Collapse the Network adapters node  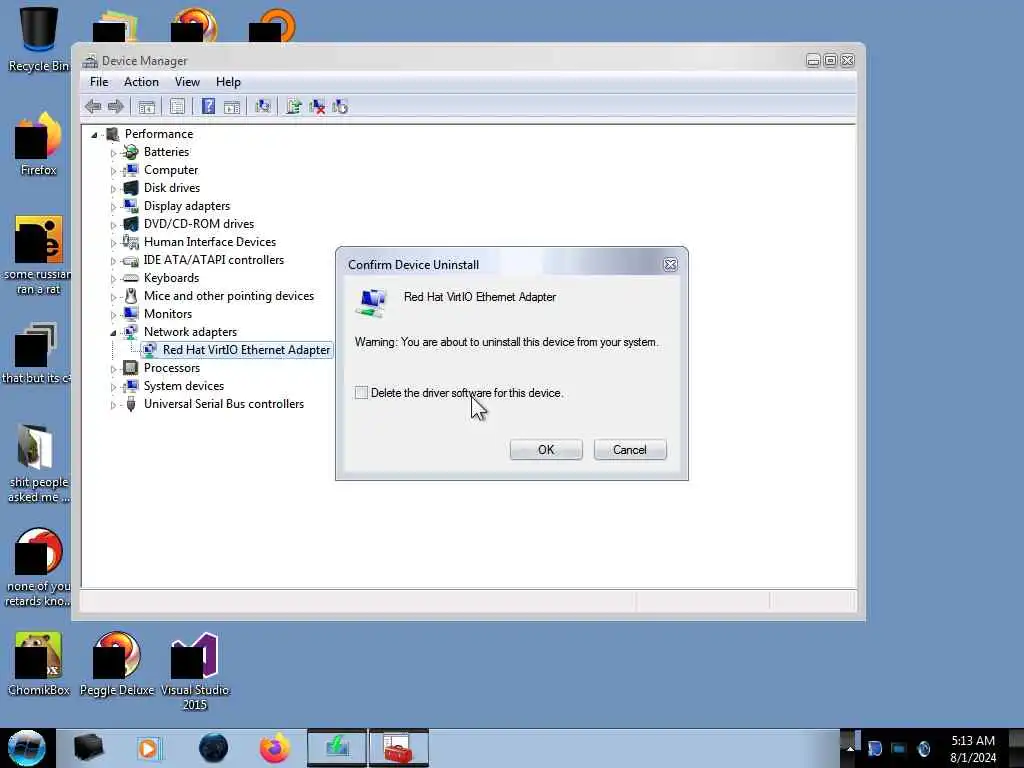tap(113, 333)
